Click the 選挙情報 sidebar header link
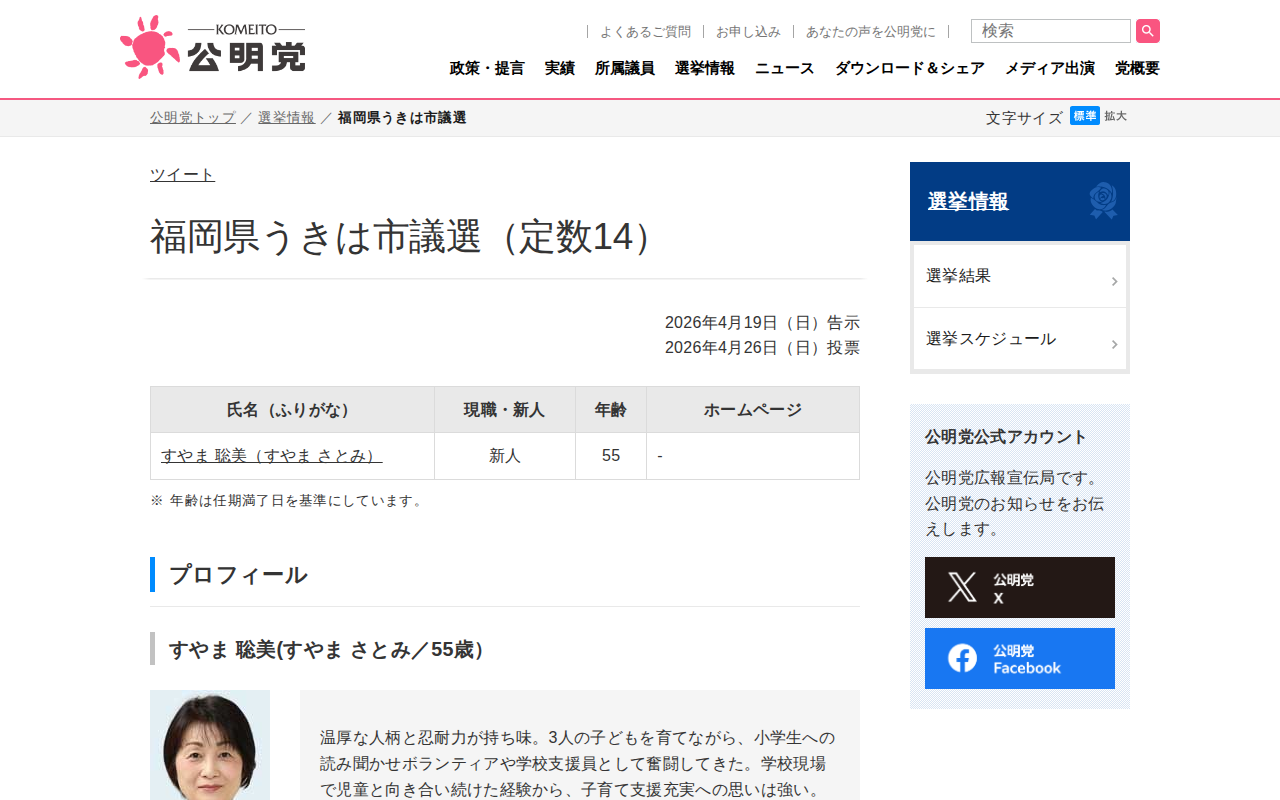Image resolution: width=1280 pixels, height=800 pixels. pos(968,201)
